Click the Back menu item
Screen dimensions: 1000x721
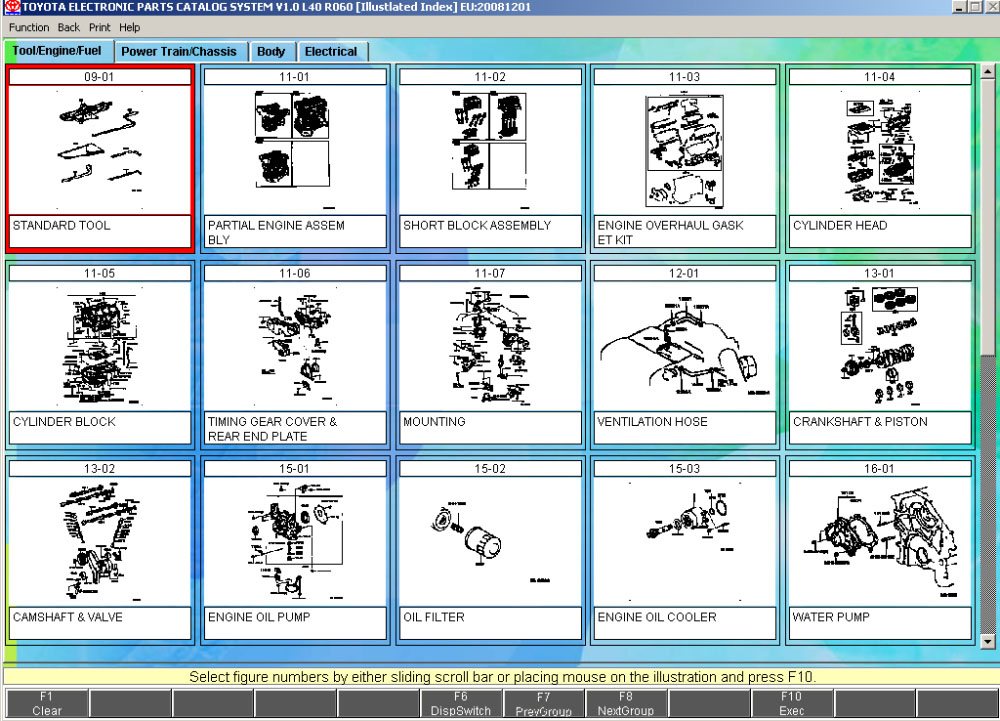coord(69,27)
